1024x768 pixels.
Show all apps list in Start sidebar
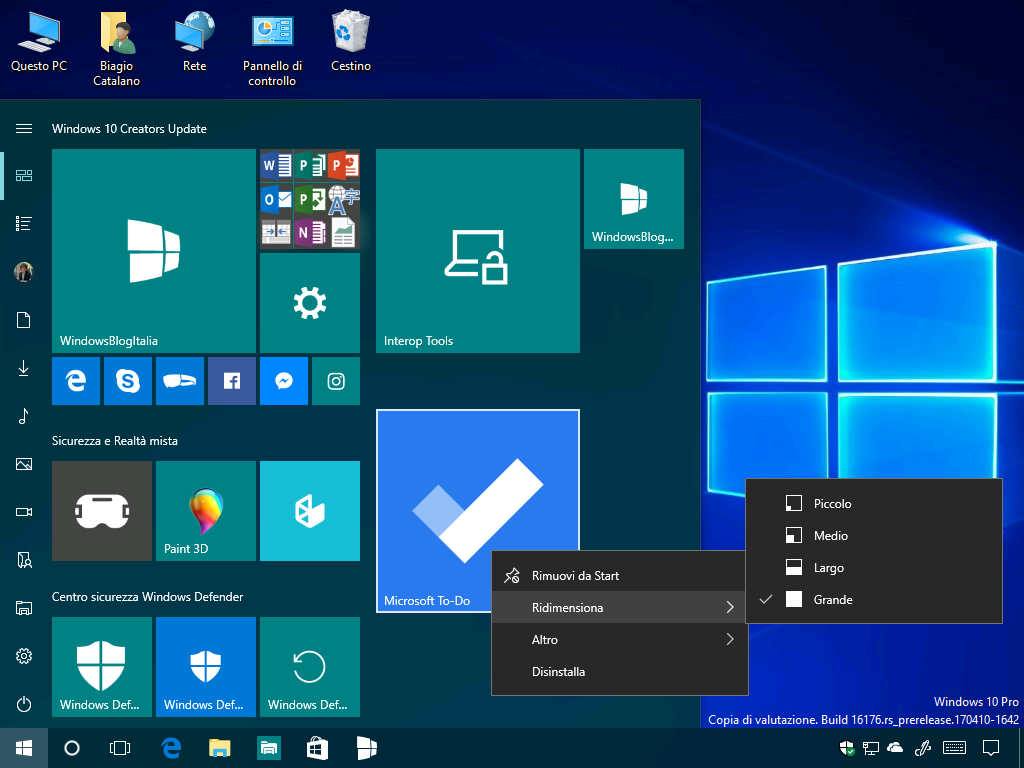[24, 224]
